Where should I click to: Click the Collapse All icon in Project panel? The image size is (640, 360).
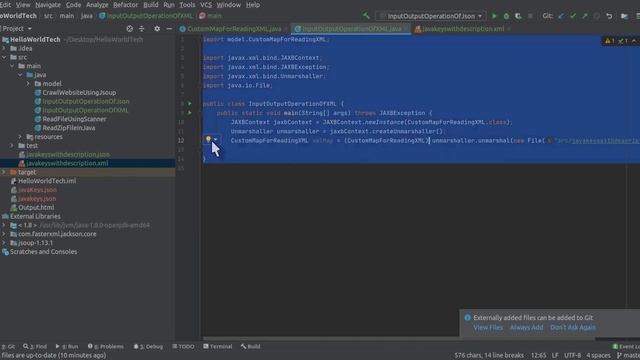(x=142, y=29)
